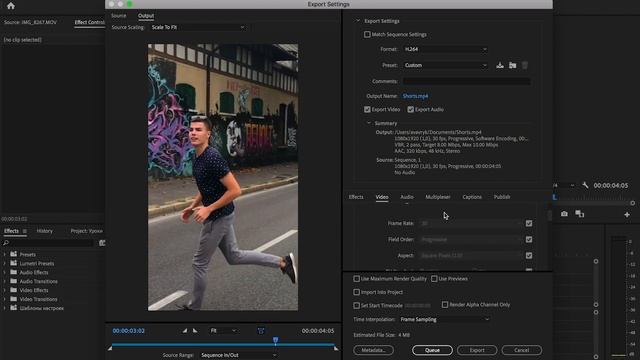This screenshot has width=640, height=360.
Task: Open the Source Scaling dropdown
Action: tap(198, 27)
